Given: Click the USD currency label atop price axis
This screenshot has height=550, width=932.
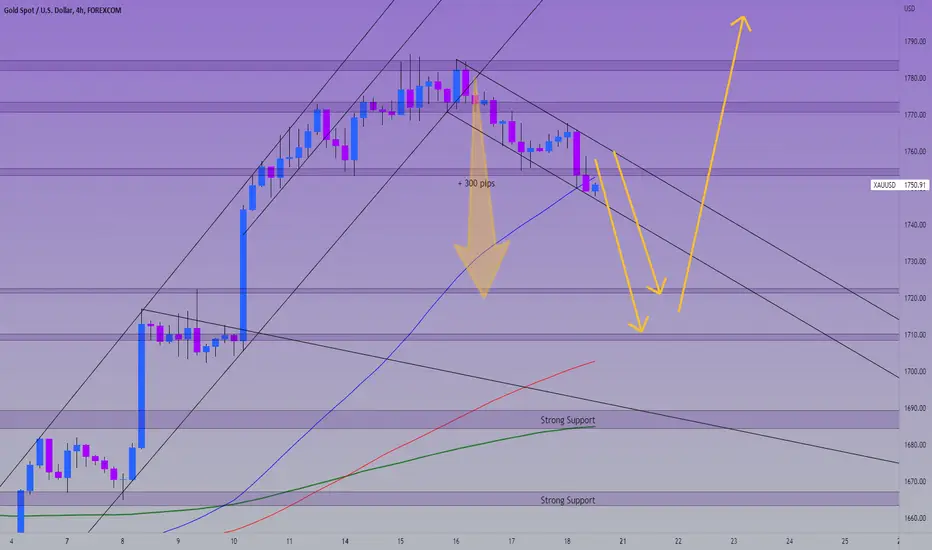Looking at the screenshot, I should click(909, 8).
